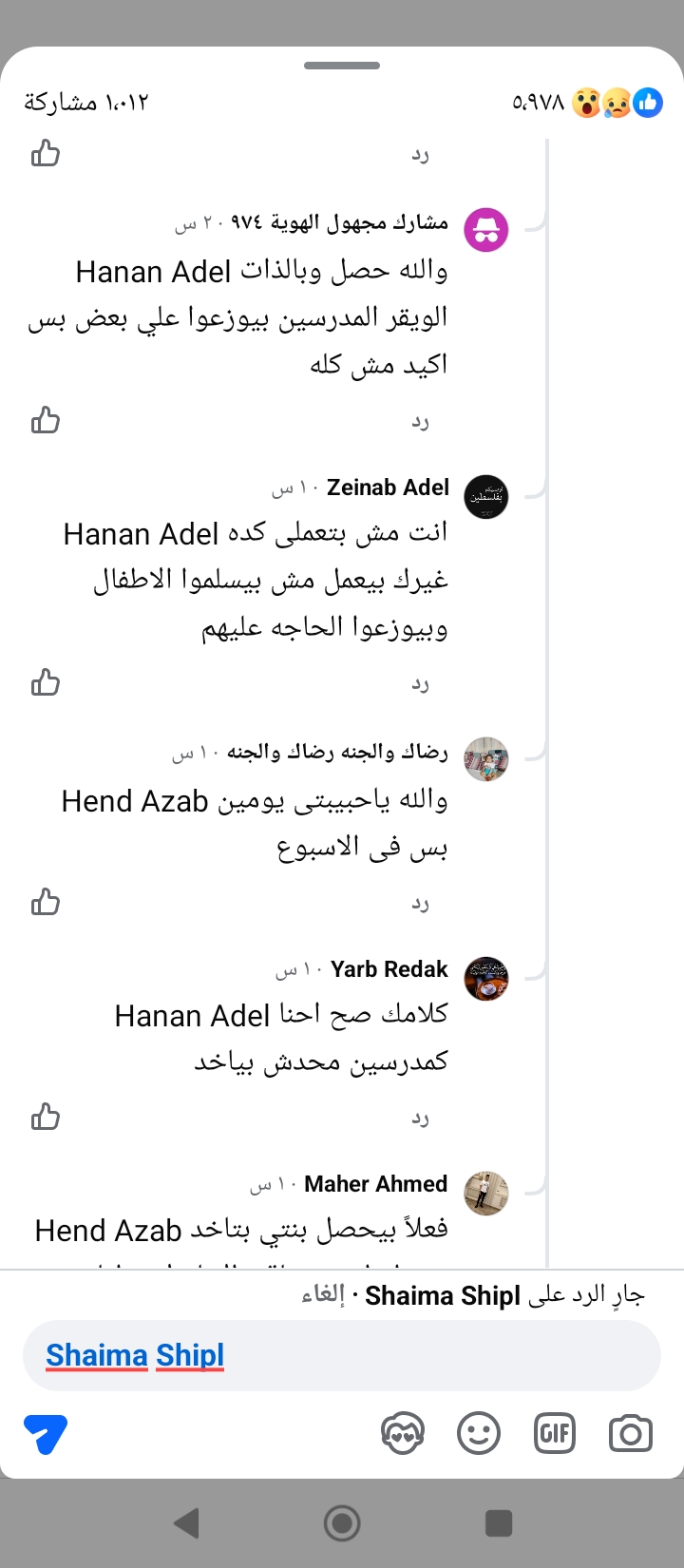Tap رد under Yarb Redak's comment
The image size is (684, 1568).
pos(420,1119)
